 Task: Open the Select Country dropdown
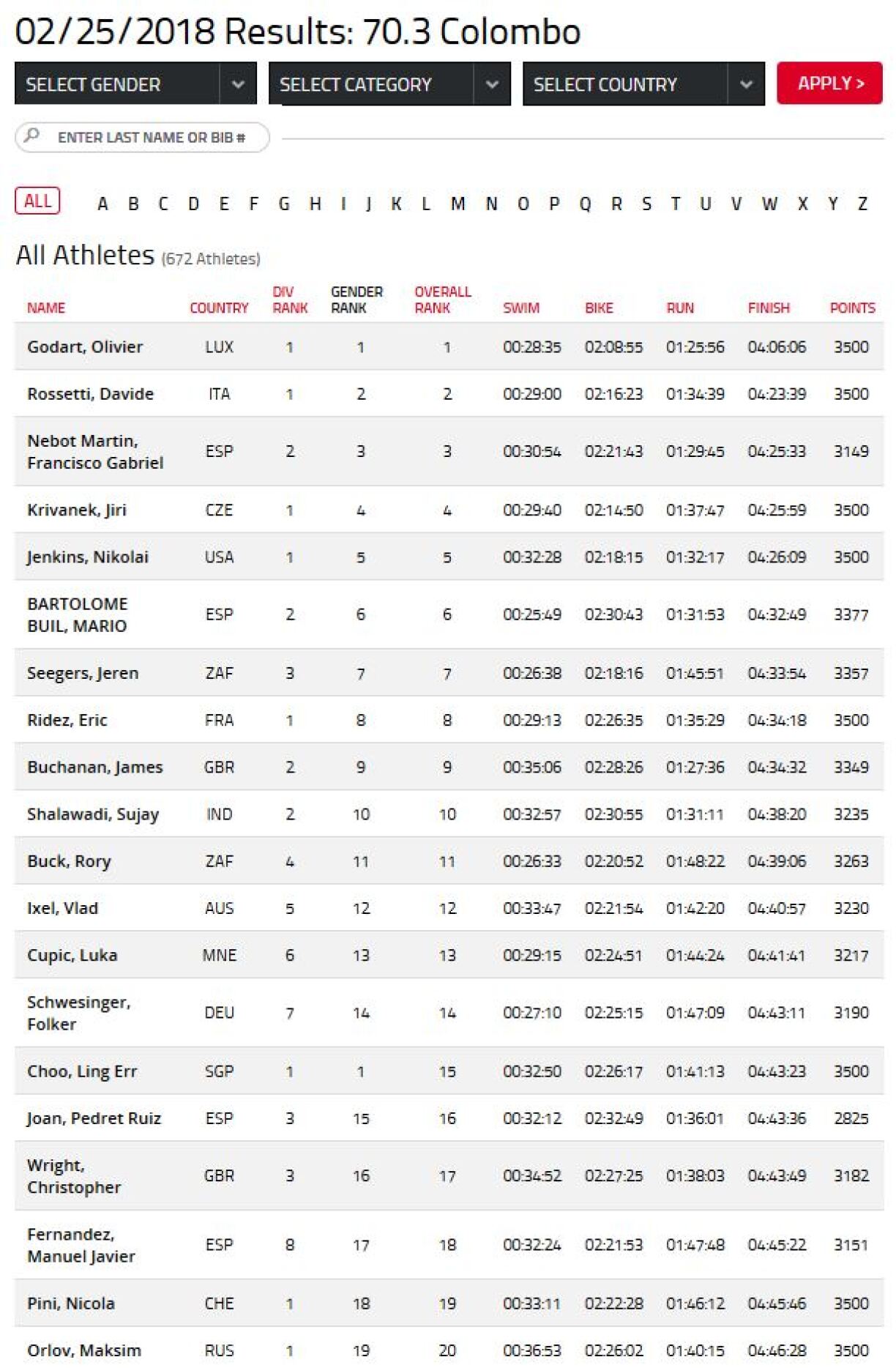(x=643, y=84)
